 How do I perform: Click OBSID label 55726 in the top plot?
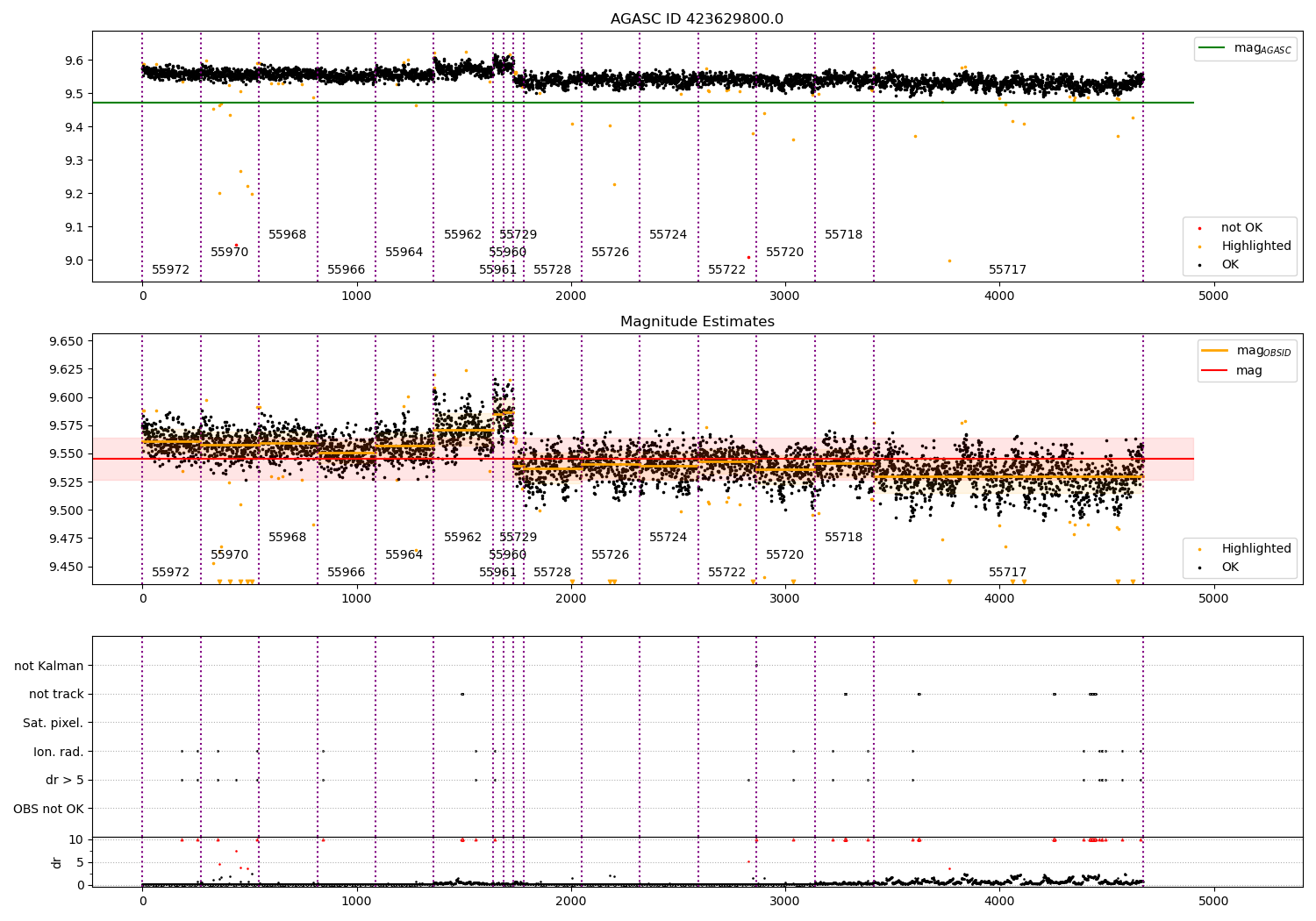611,253
